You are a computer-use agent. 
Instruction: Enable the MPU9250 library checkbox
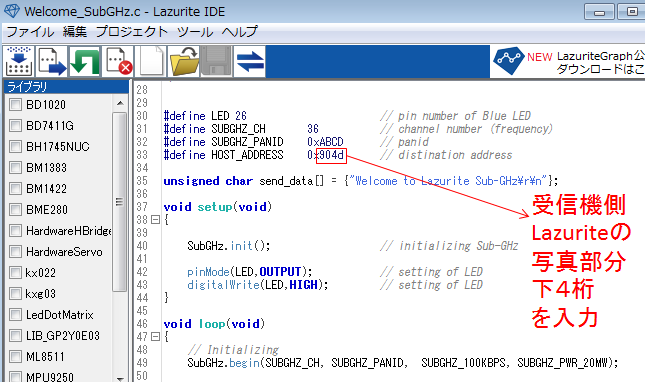[x=15, y=376]
